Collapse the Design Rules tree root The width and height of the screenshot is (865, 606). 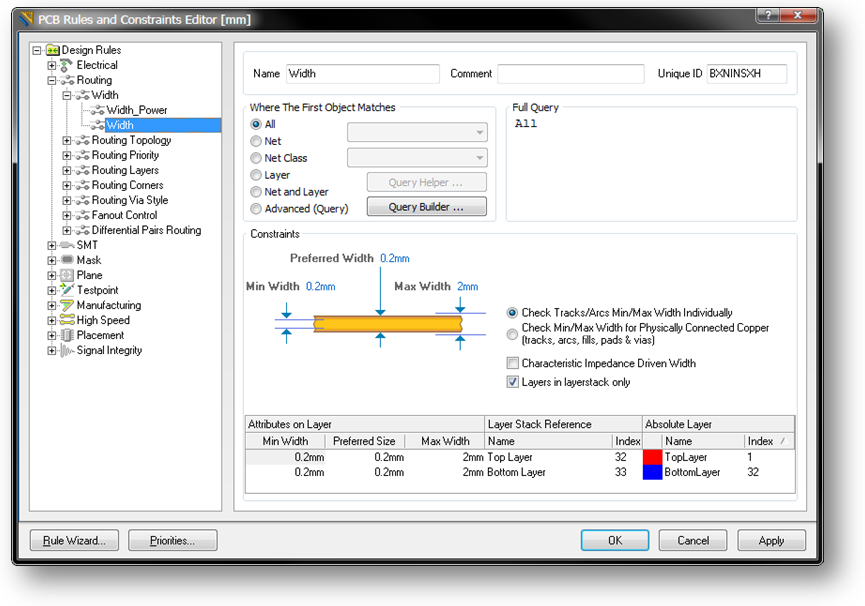click(x=37, y=51)
